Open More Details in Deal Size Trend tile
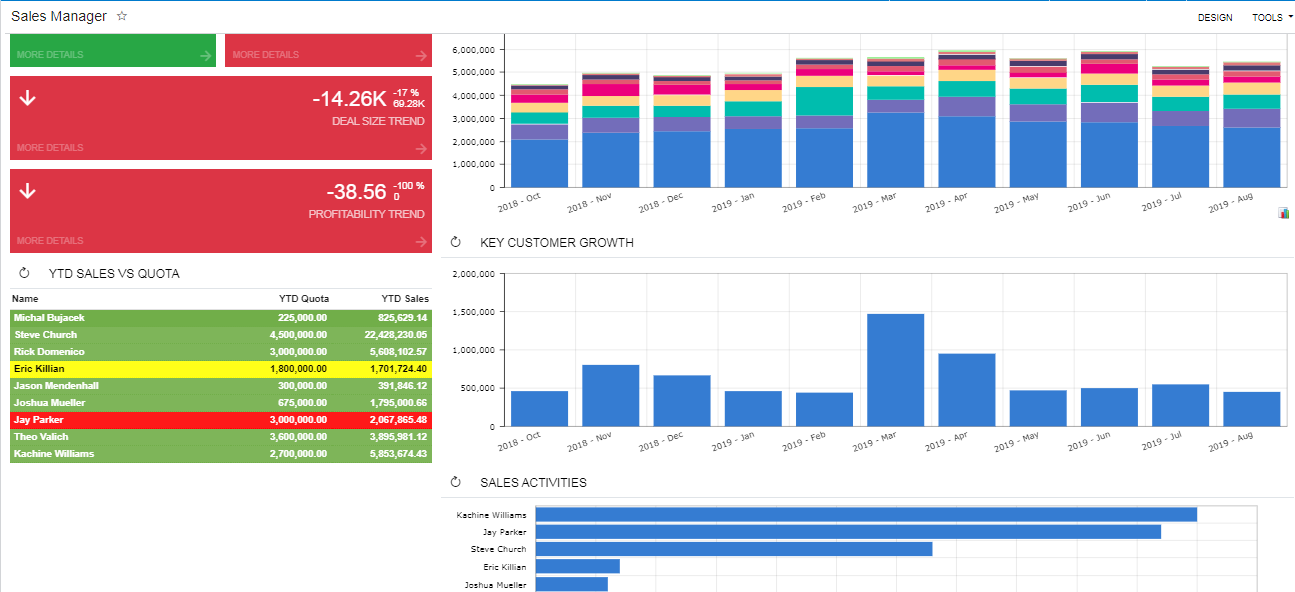Screen dimensions: 1295x592 (50, 148)
